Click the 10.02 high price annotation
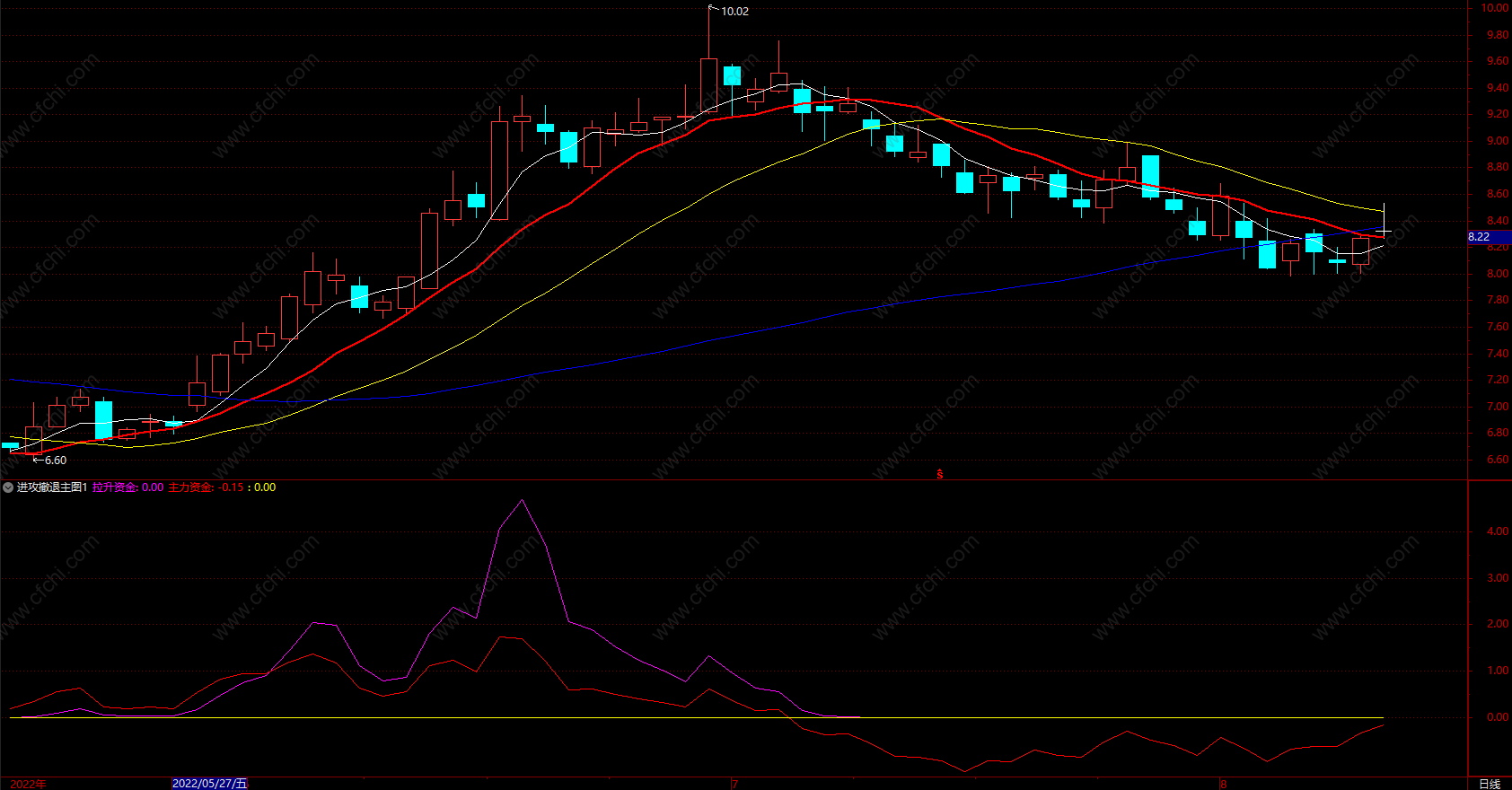Screen dimensions: 1512x790 pyautogui.click(x=734, y=12)
